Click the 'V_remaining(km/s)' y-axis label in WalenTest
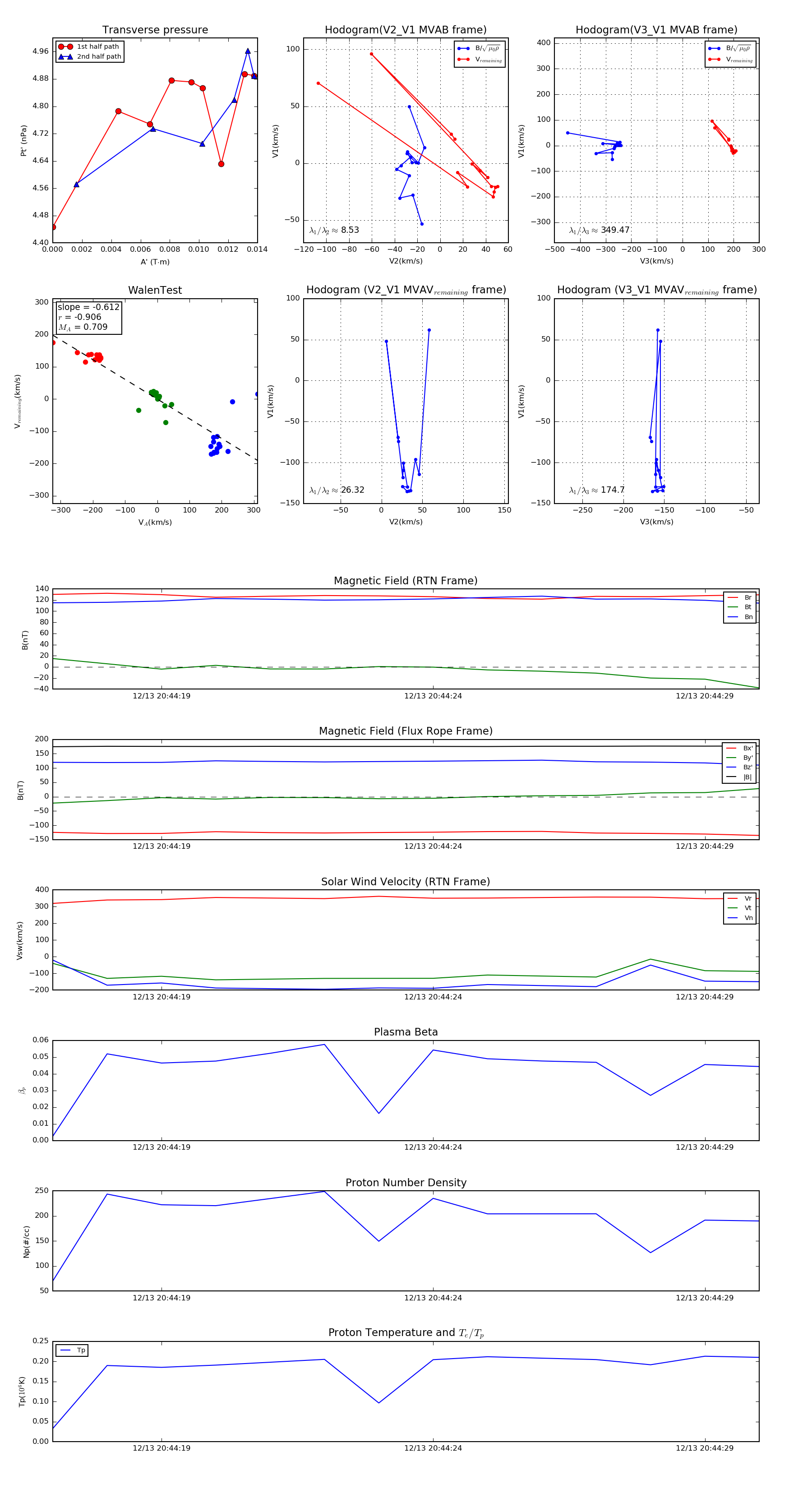812x1489 pixels. point(18,401)
